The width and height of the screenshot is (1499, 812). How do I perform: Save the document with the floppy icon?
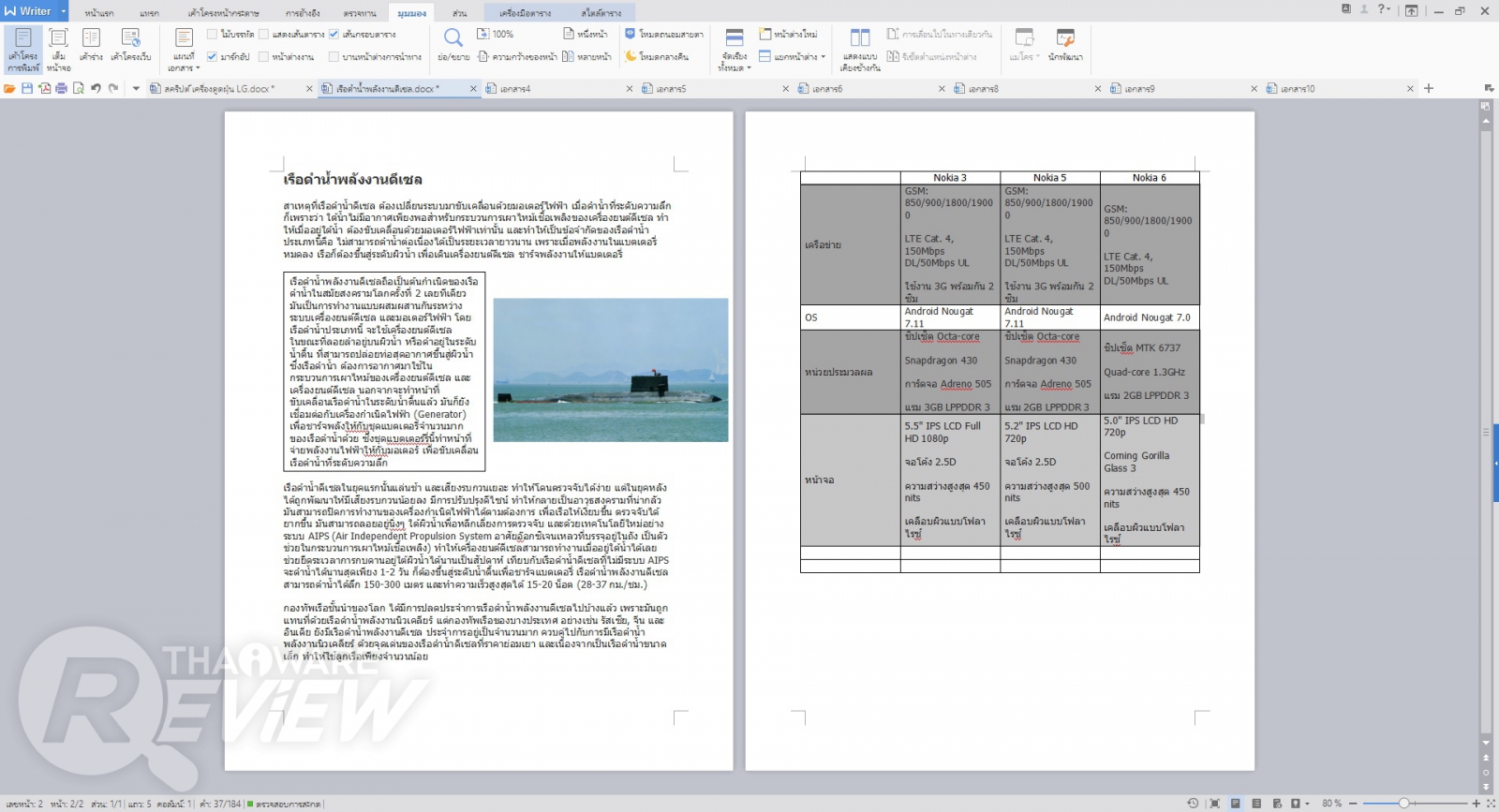[x=27, y=88]
